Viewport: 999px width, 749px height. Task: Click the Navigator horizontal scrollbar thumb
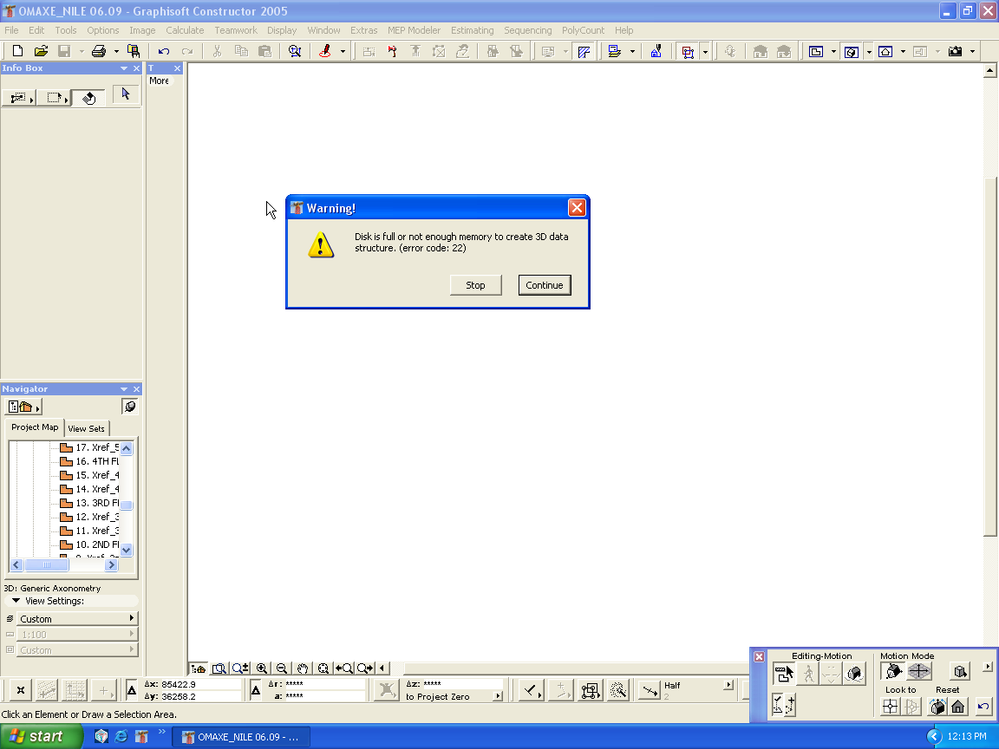(x=46, y=564)
